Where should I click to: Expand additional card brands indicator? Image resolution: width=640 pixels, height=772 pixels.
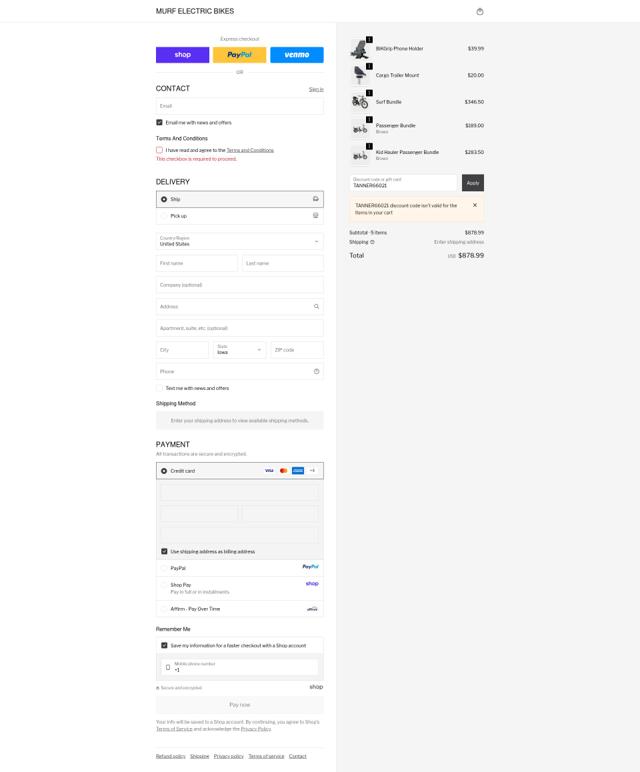coord(312,471)
